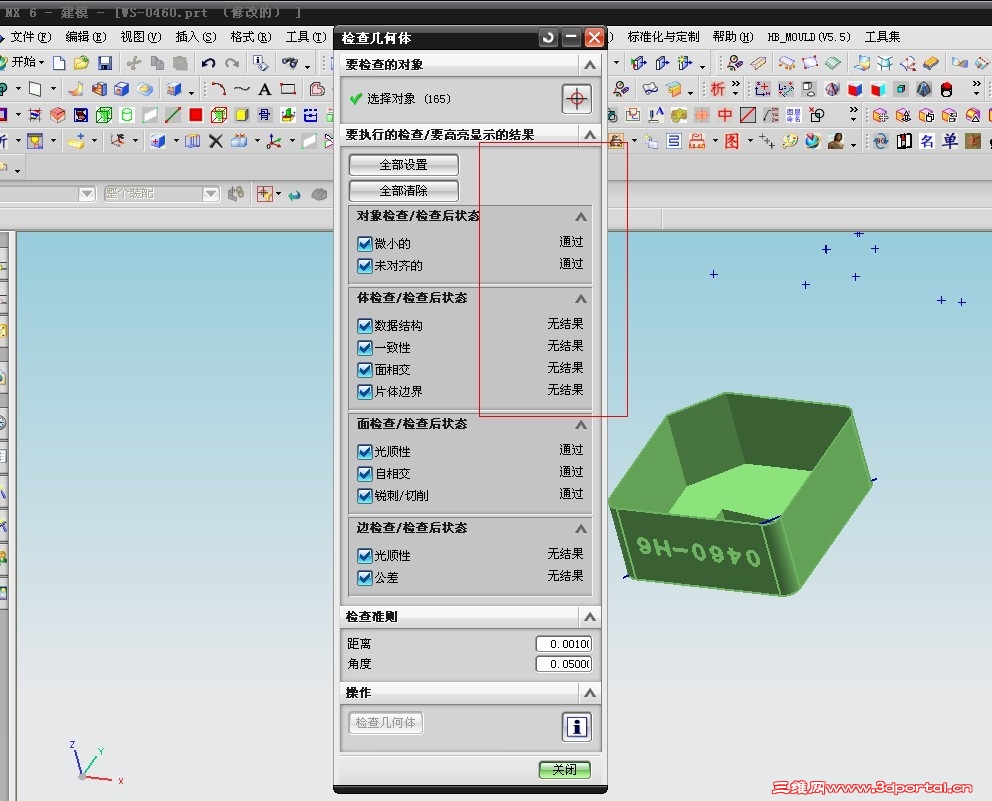Screen dimensions: 992x801
Task: Open the 视图(V) menu
Action: (x=140, y=37)
